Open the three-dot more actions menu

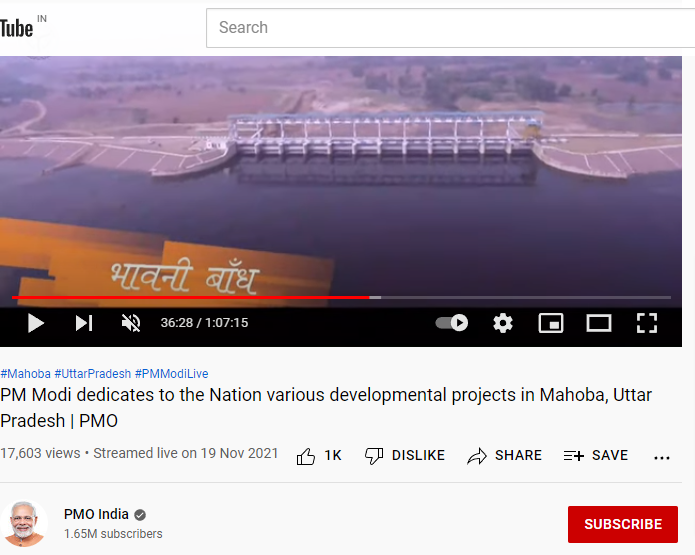[x=662, y=457]
